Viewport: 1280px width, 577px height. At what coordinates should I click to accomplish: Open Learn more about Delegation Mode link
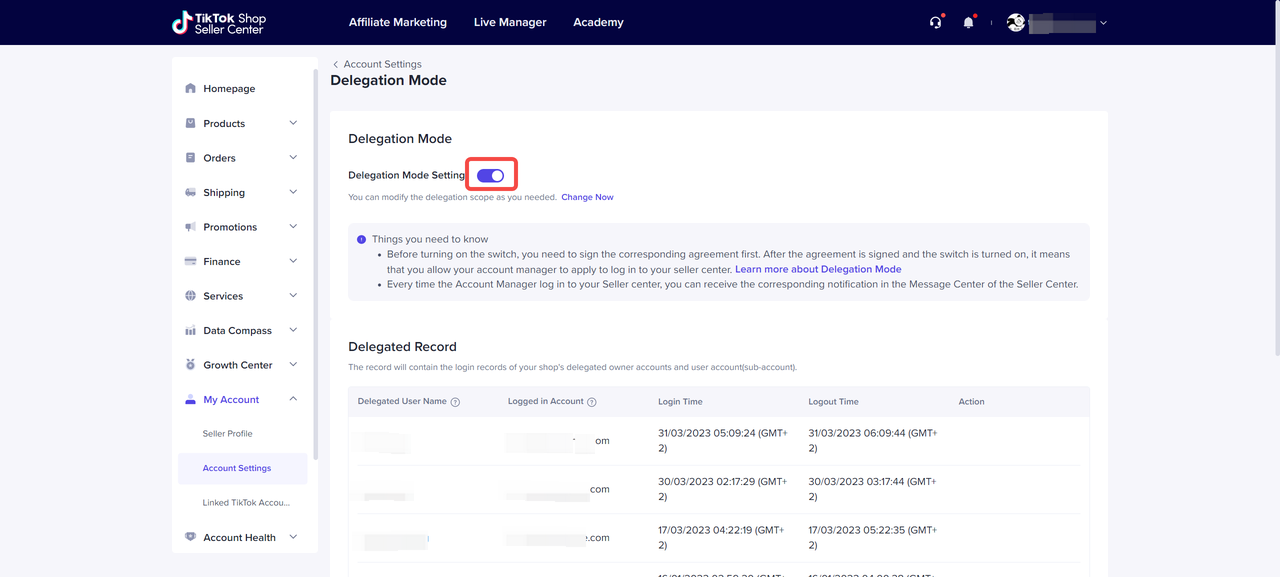(x=818, y=270)
